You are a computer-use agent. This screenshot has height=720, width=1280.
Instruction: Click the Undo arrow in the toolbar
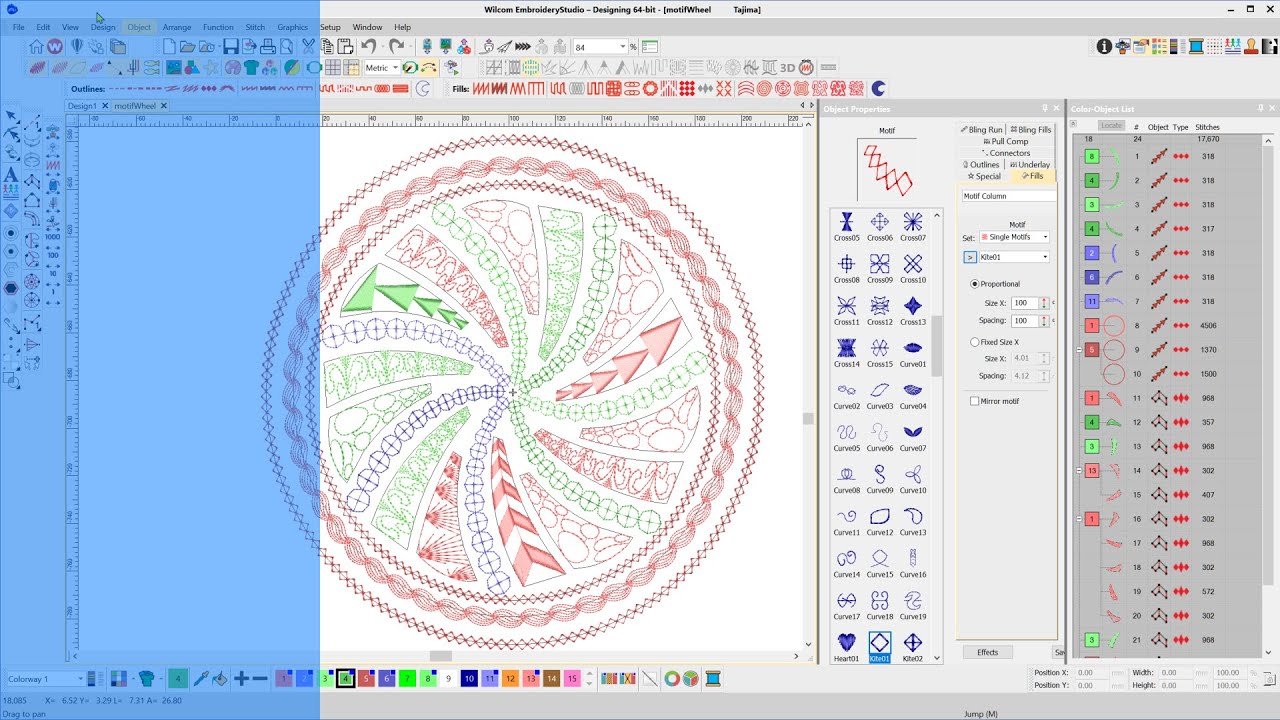pos(369,47)
